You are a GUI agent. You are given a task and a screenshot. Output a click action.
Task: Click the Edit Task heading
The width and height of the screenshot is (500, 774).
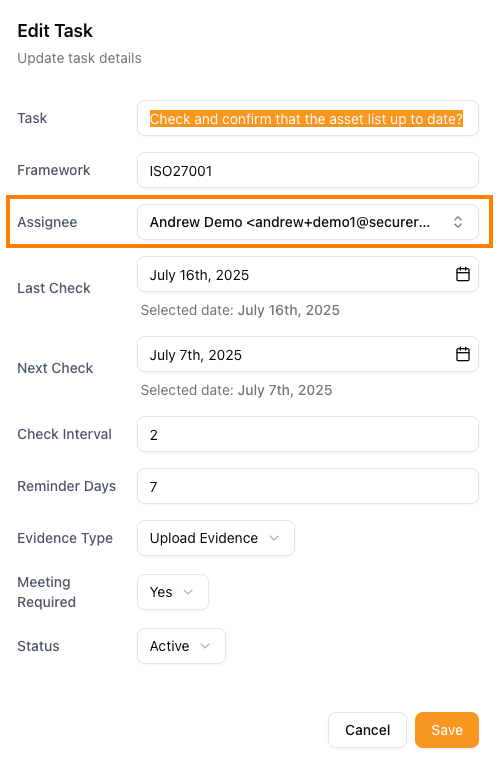tap(55, 31)
